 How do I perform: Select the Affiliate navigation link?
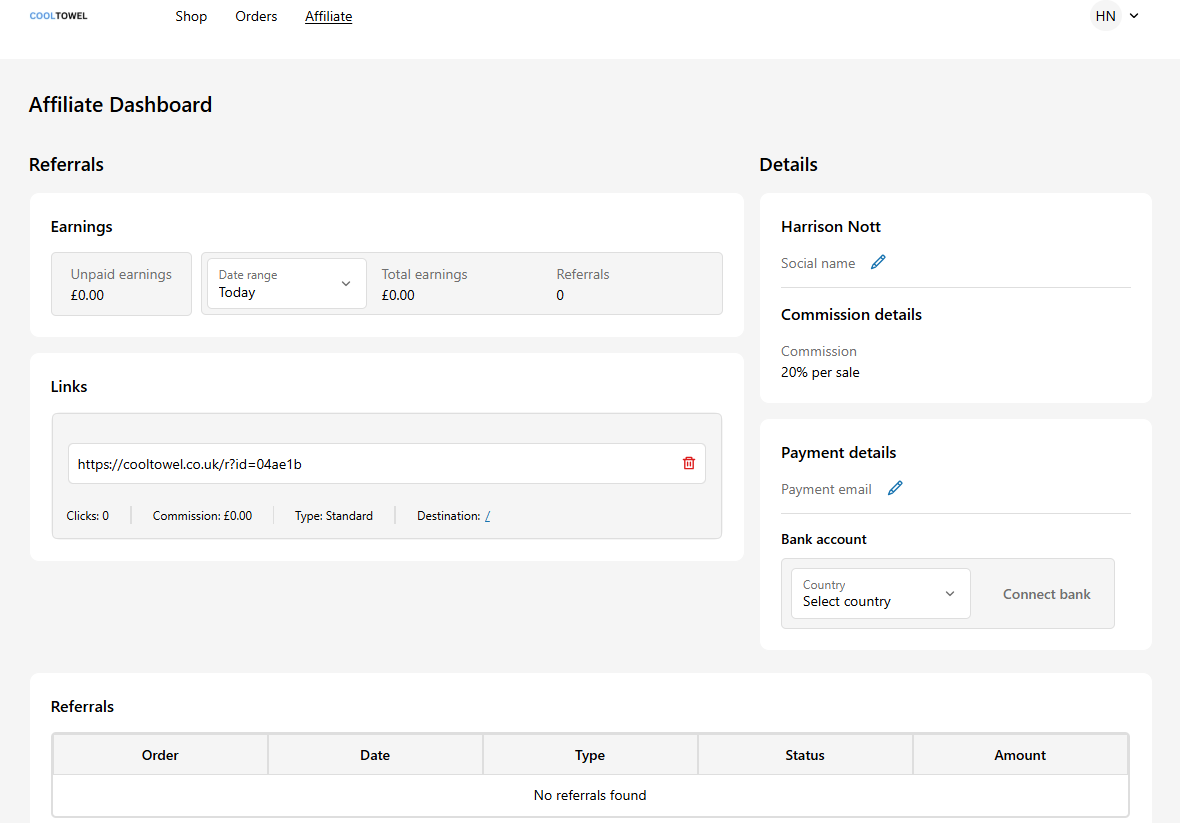pyautogui.click(x=328, y=16)
